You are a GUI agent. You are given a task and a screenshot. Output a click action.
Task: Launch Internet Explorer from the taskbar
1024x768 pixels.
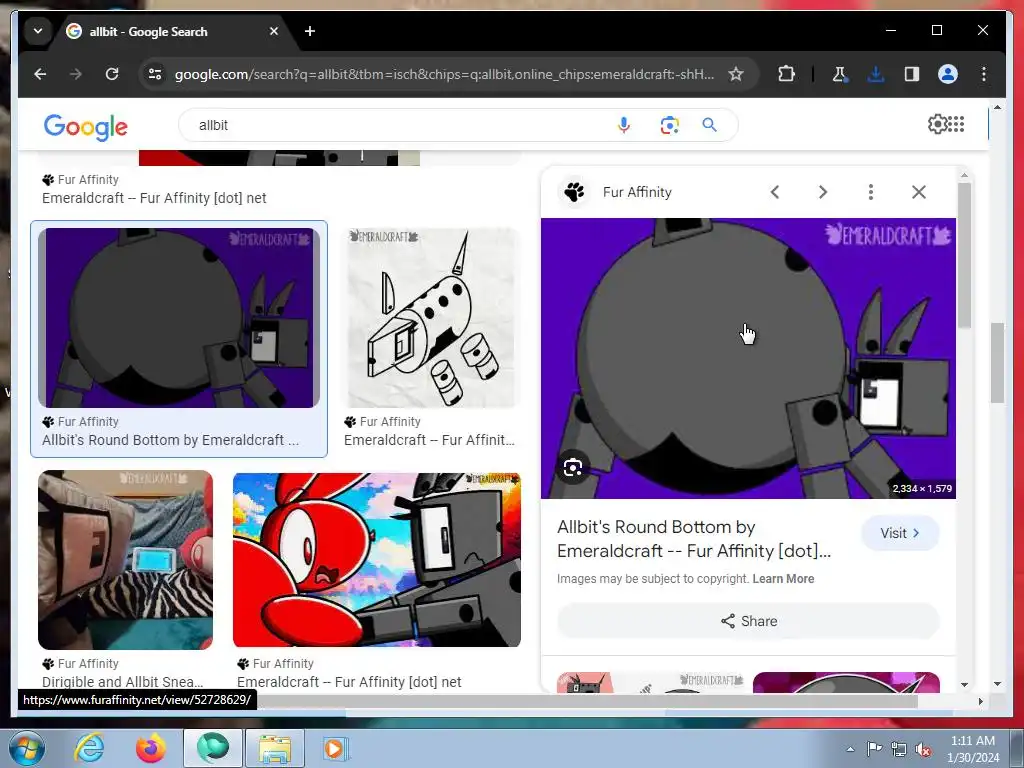(x=89, y=748)
